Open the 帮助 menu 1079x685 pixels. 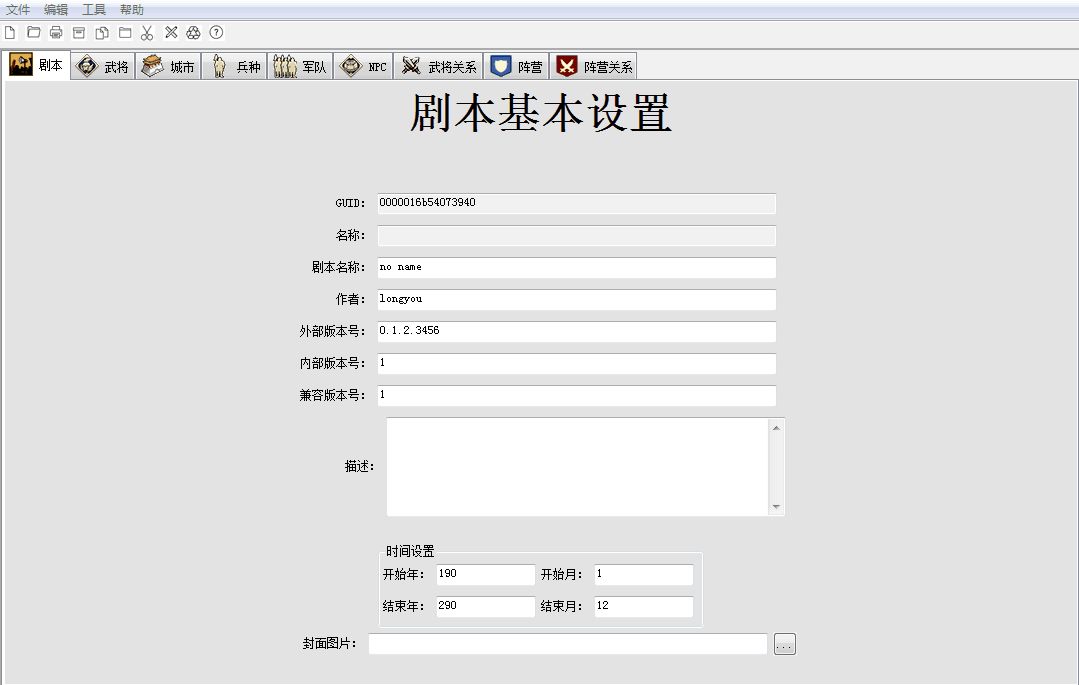click(x=131, y=10)
